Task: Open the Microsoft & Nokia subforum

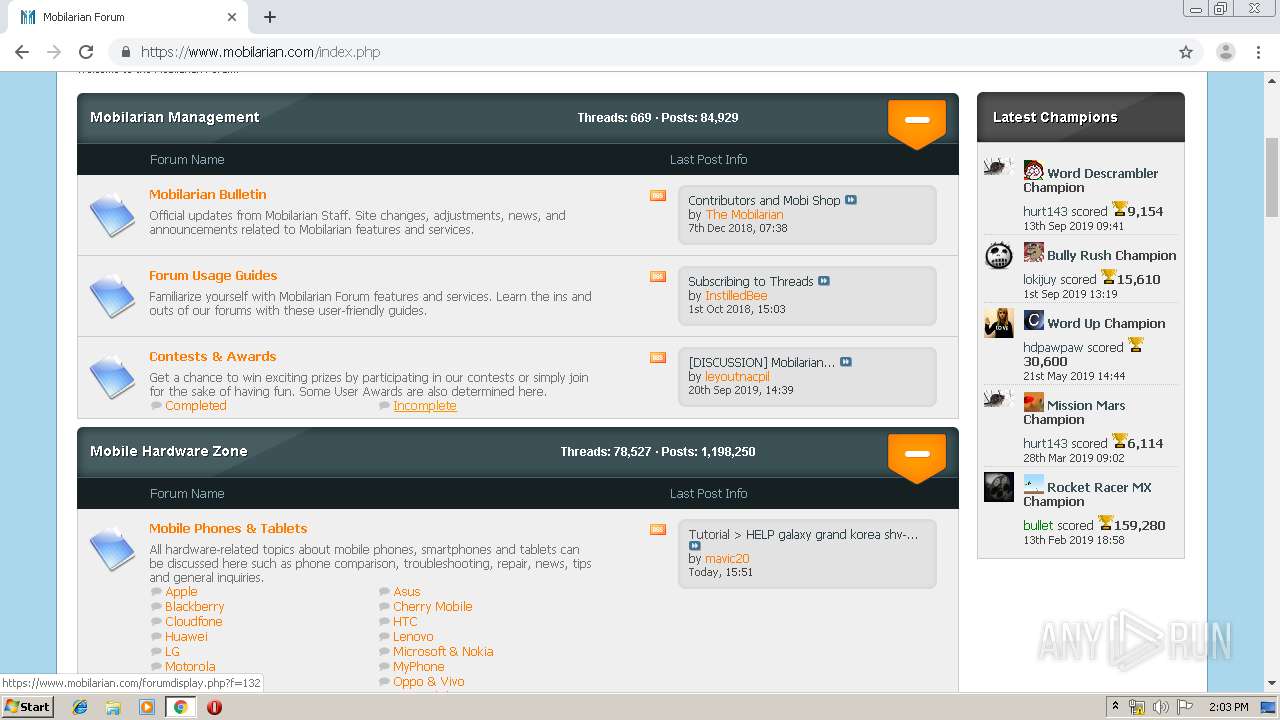Action: [443, 651]
